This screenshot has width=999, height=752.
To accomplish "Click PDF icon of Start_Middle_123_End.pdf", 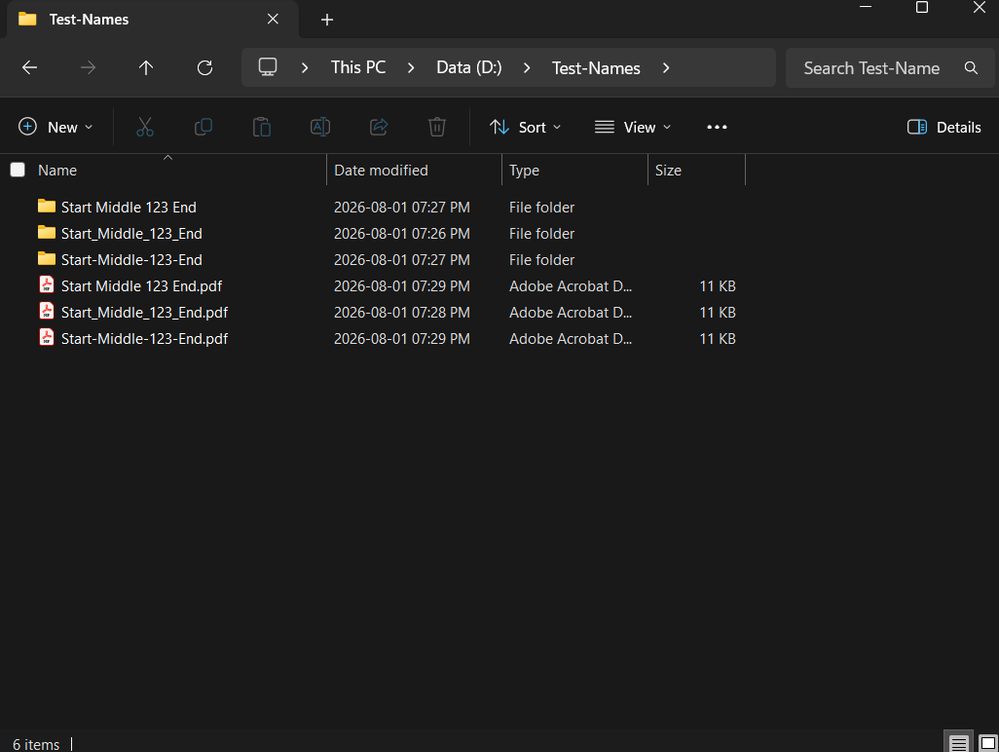I will [47, 310].
